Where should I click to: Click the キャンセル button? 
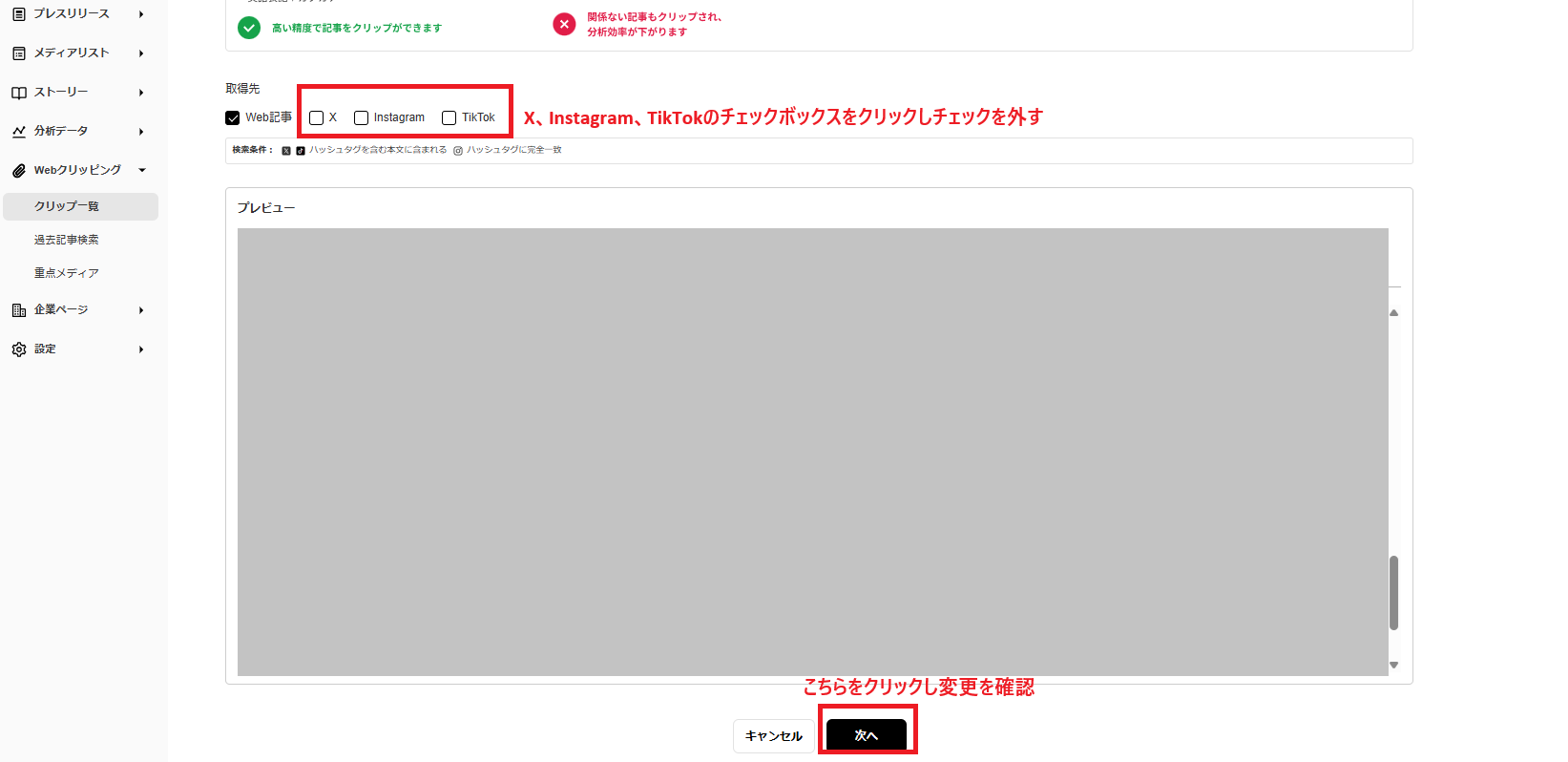(774, 736)
